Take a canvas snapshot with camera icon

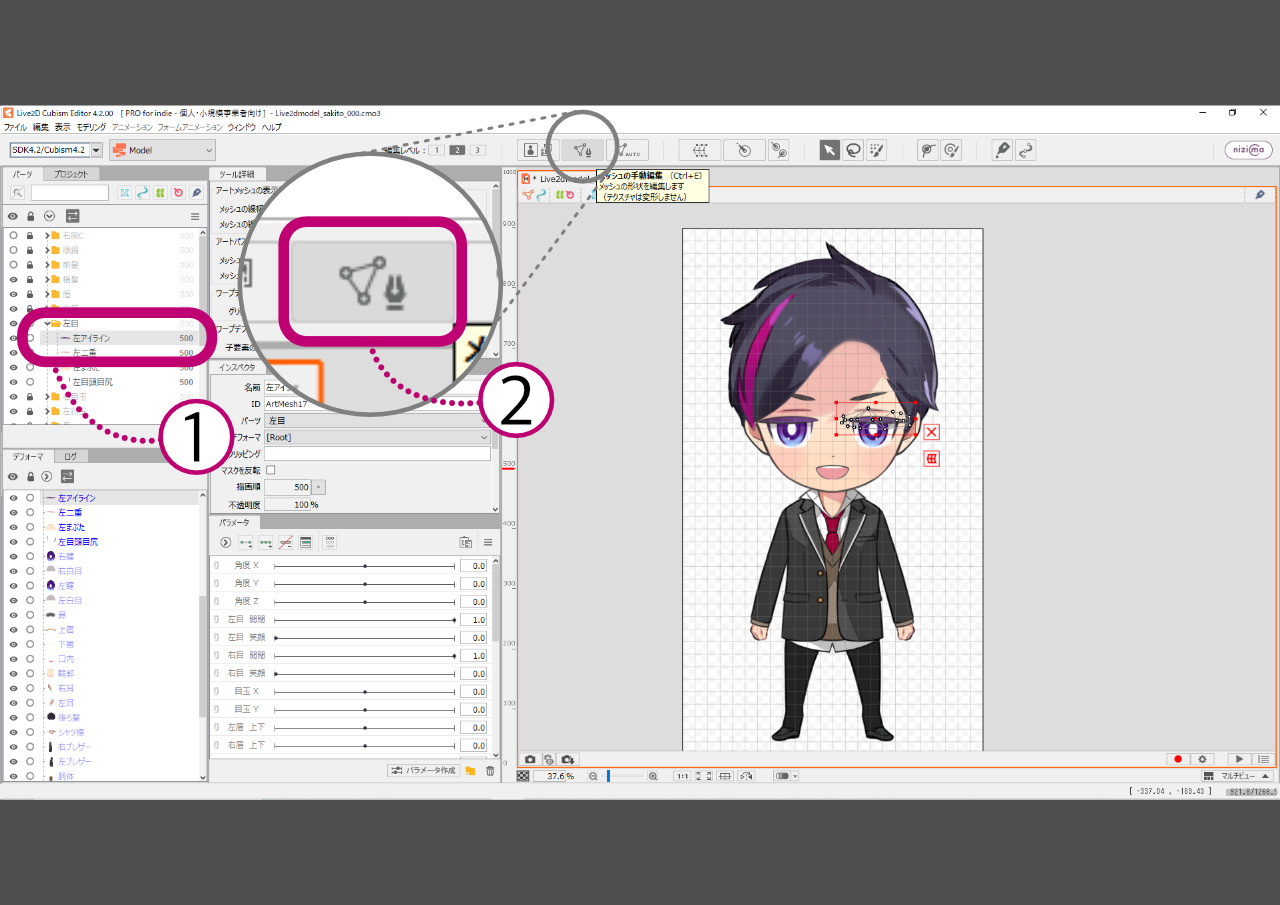(530, 759)
